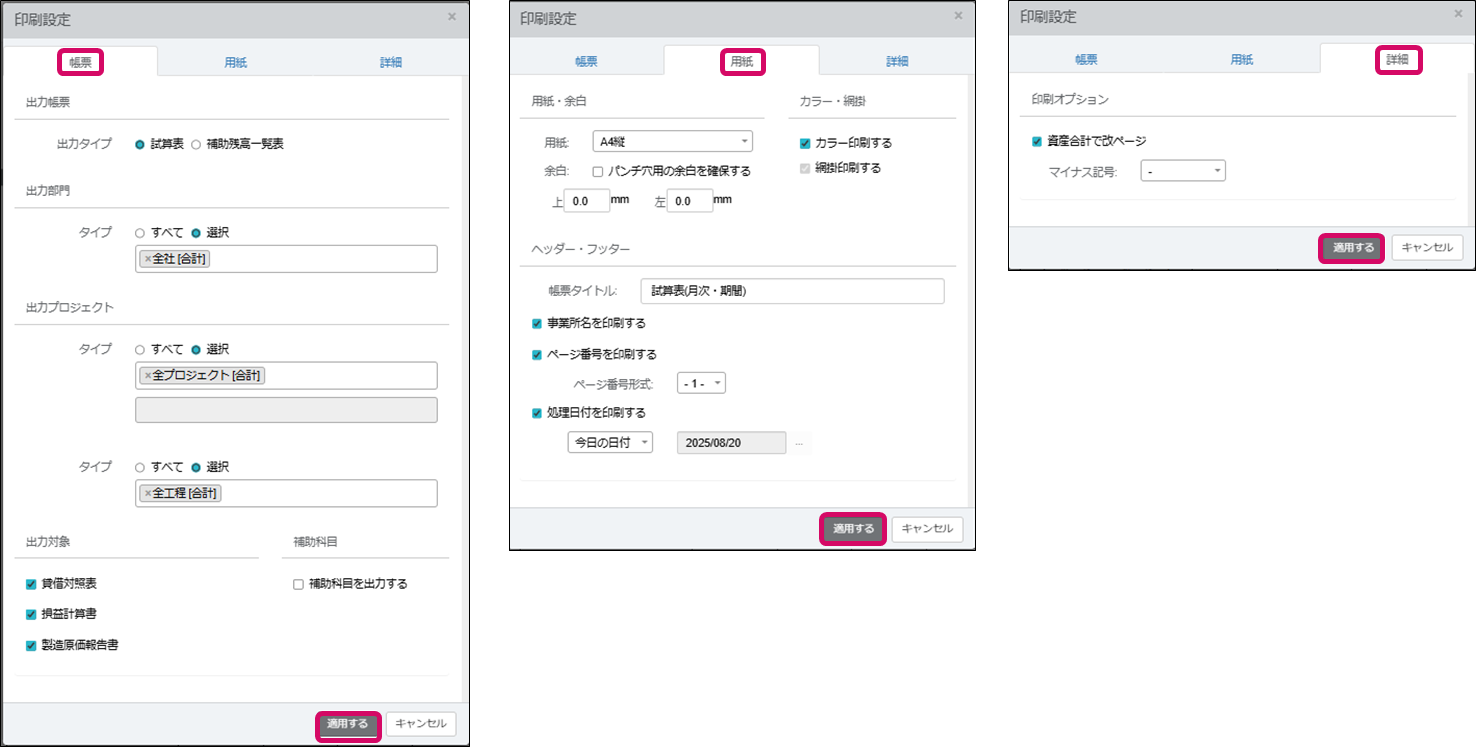Close the dialog containing マイナス記号 option
The image size is (1476, 747).
(x=1456, y=15)
